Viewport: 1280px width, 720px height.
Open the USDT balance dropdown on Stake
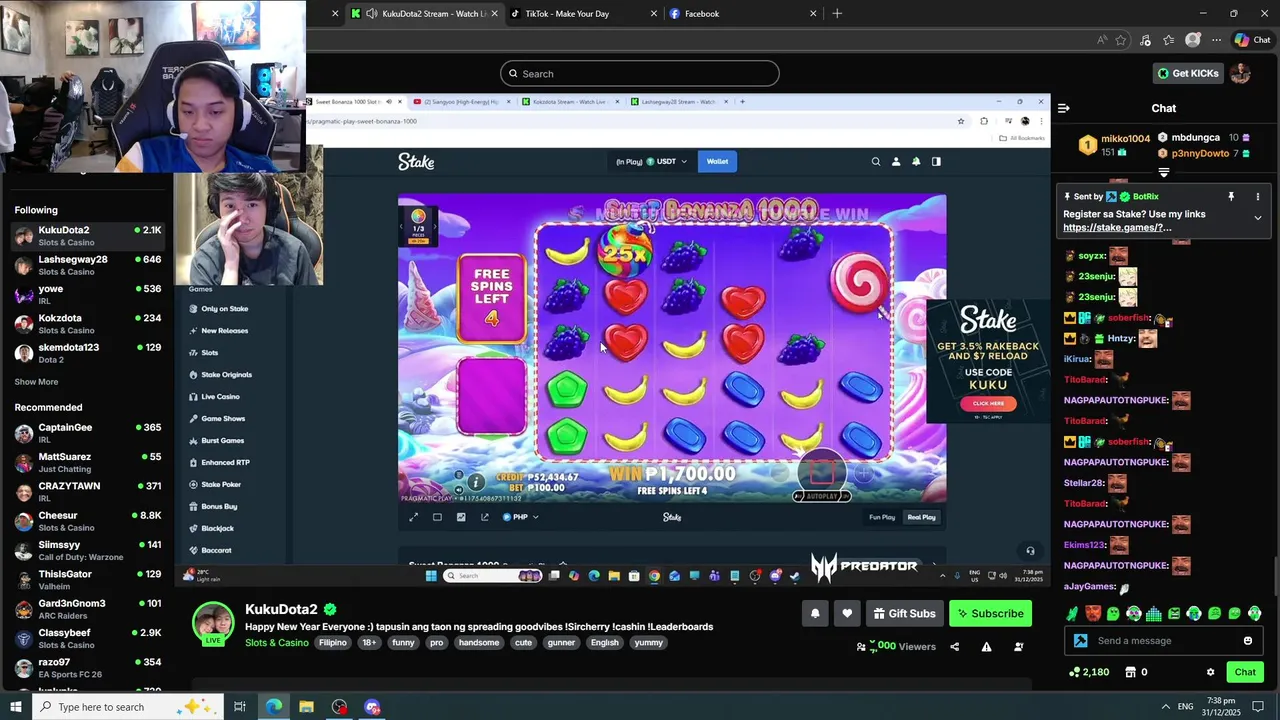click(x=667, y=161)
